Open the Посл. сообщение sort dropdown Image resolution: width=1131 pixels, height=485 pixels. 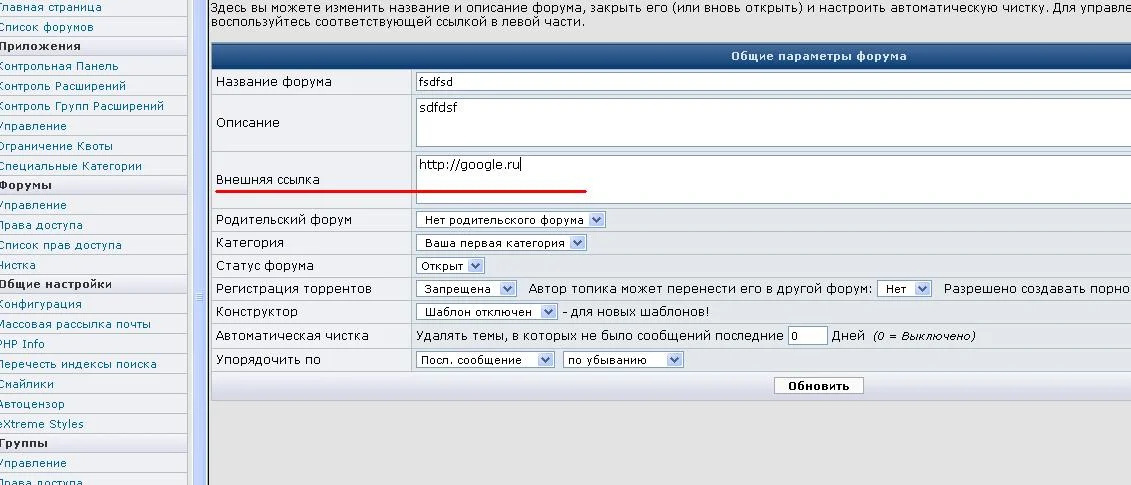point(485,359)
